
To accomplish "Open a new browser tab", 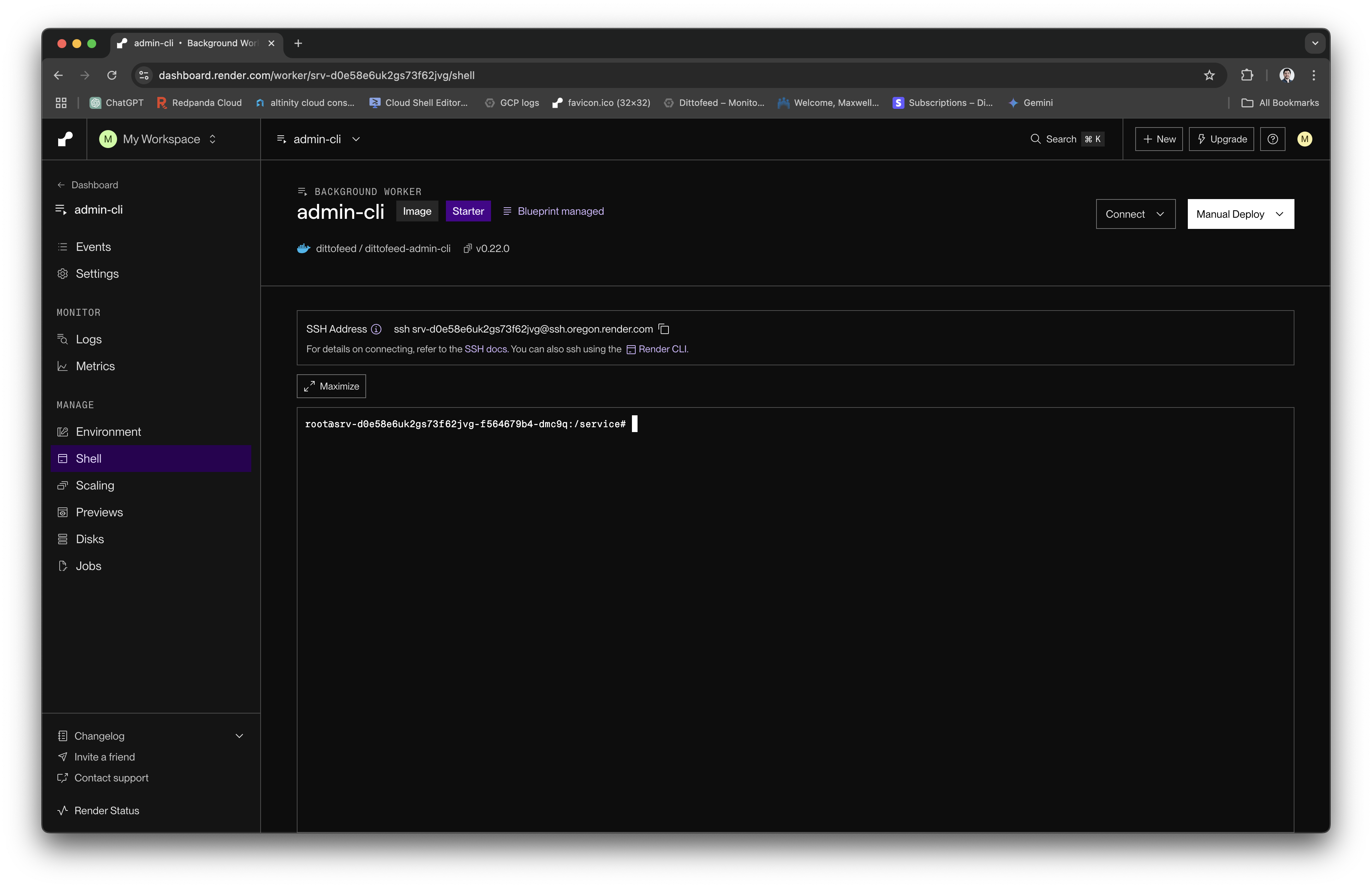I will coord(298,43).
